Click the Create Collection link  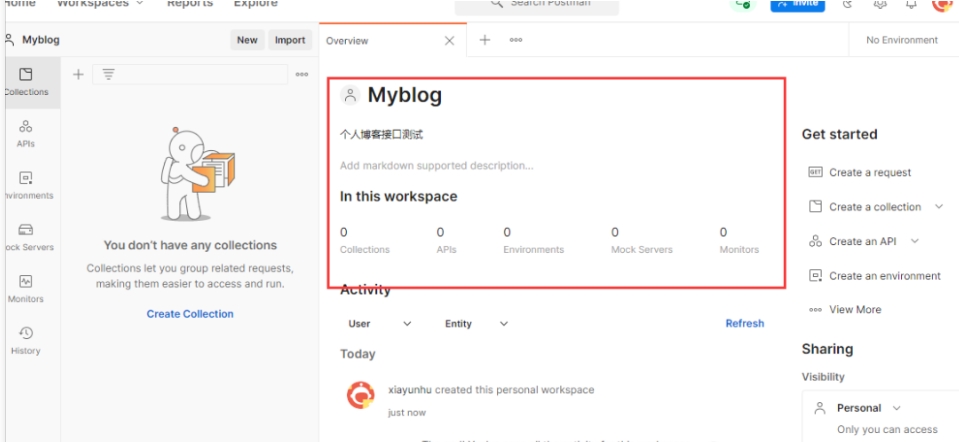pos(190,314)
